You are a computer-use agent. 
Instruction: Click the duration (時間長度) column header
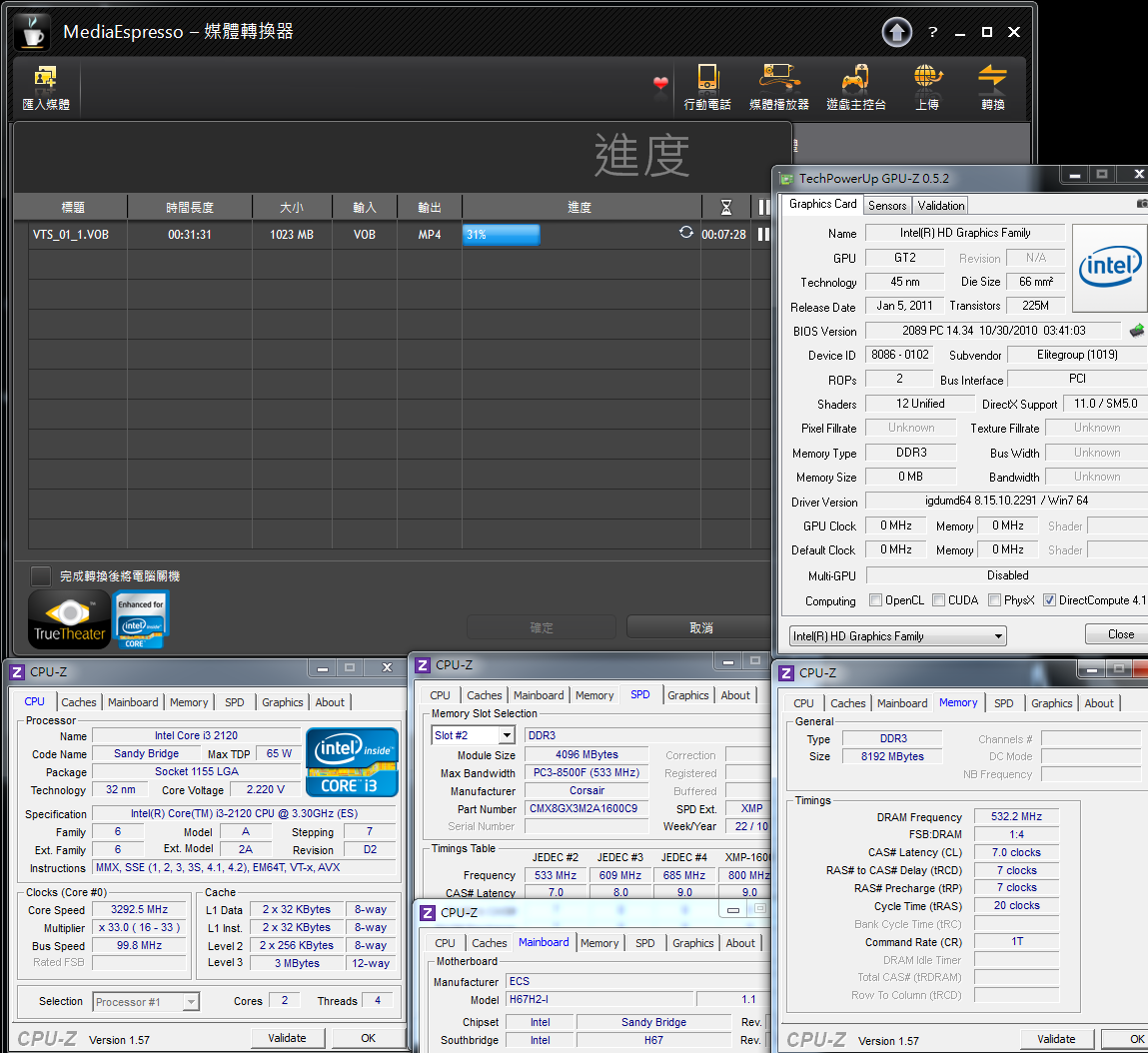point(190,207)
